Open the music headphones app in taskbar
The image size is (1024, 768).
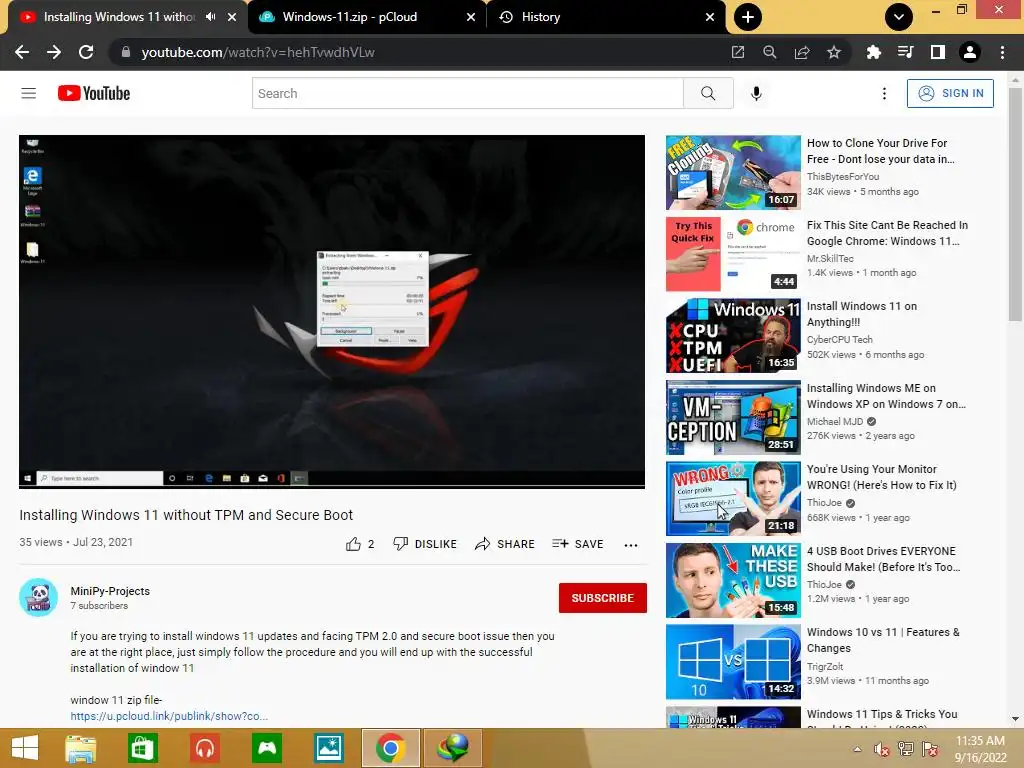click(205, 748)
